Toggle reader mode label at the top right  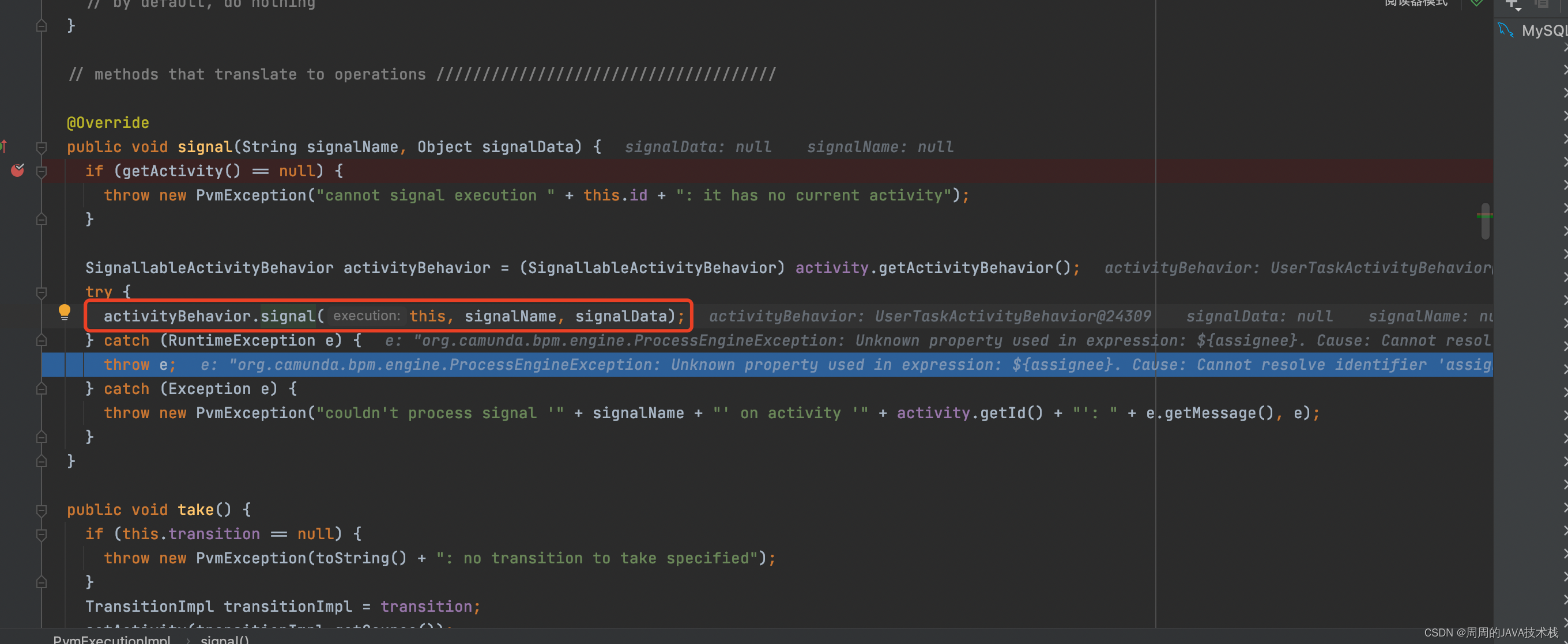pos(1415,3)
